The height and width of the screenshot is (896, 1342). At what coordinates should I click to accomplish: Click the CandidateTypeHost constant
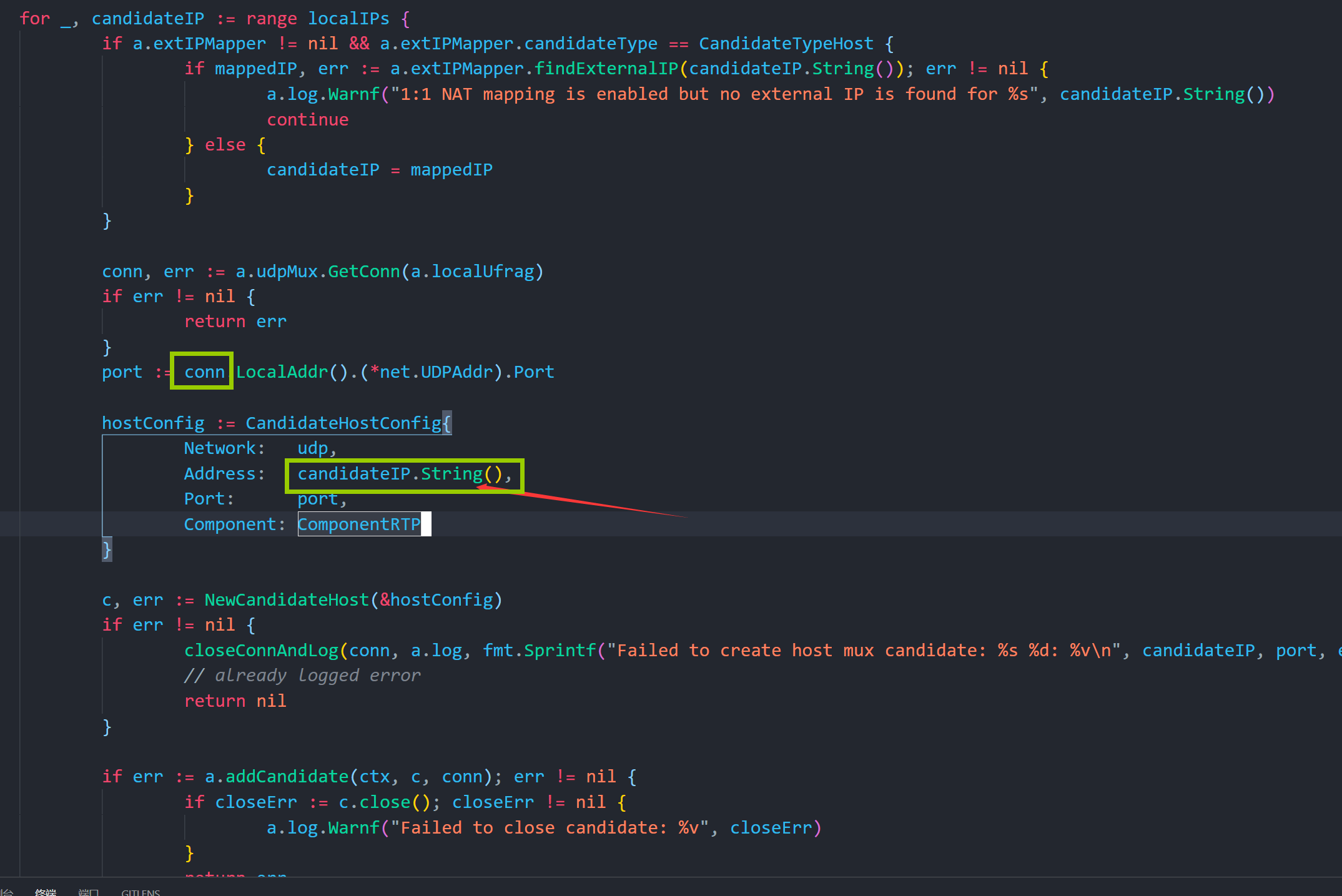click(x=786, y=44)
